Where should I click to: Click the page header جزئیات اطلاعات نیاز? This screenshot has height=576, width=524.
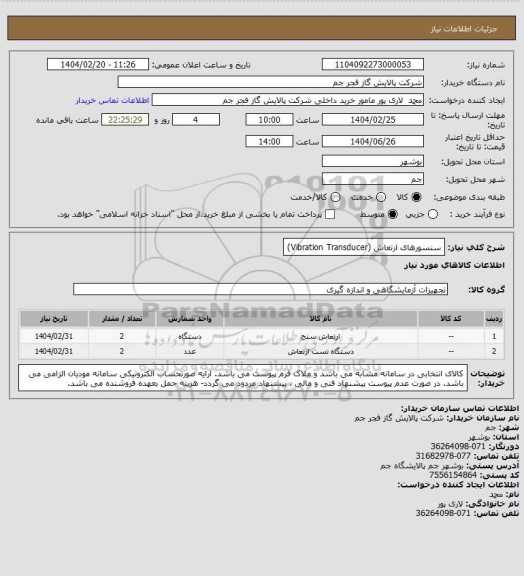click(x=464, y=29)
